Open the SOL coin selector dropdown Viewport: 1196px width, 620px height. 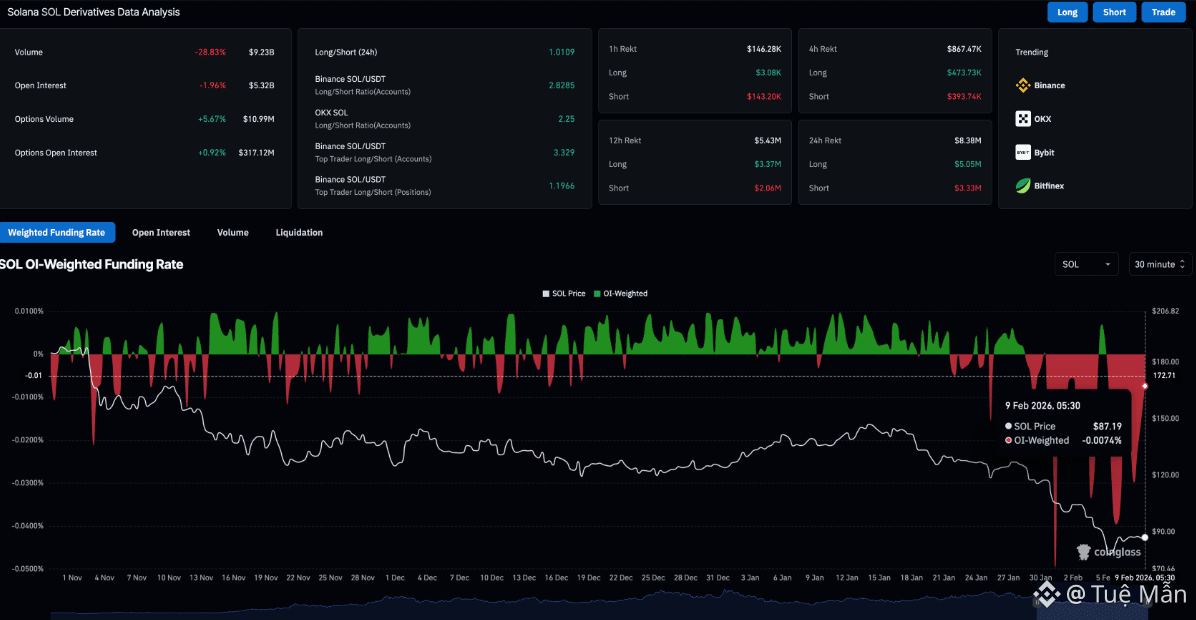pos(1086,264)
